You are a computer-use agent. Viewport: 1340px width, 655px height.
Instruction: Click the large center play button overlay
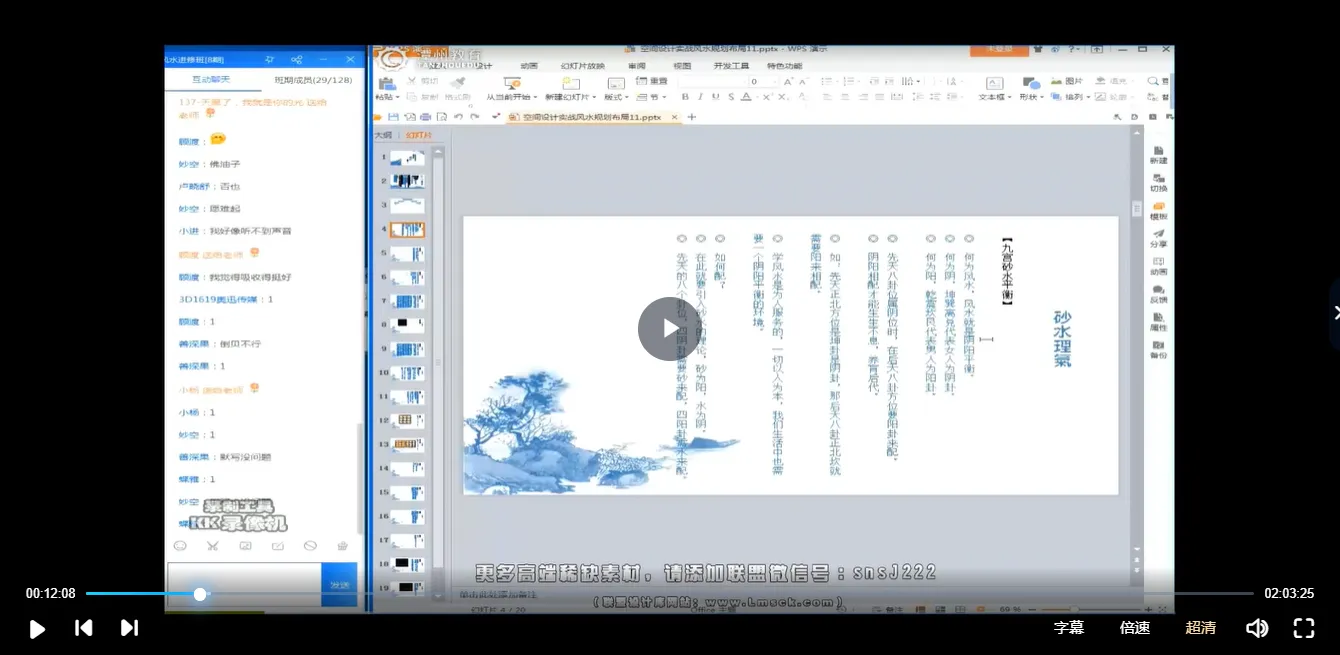(x=670, y=329)
